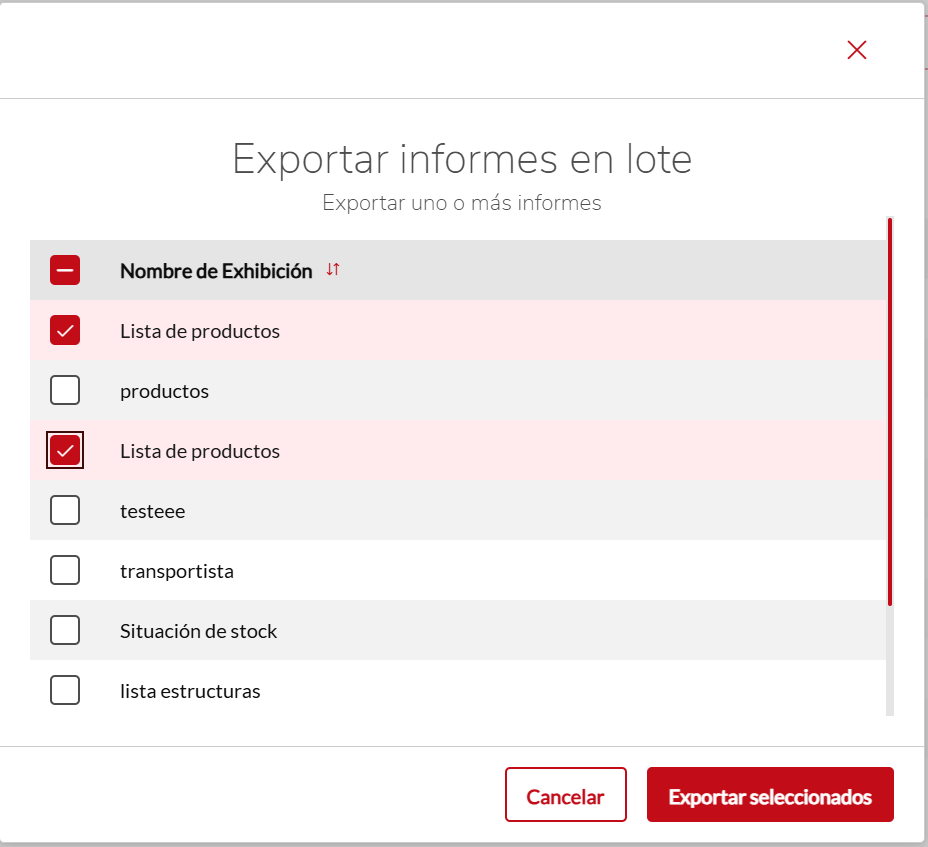Close the export dialog with the red X
This screenshot has height=847, width=928.
coord(856,50)
